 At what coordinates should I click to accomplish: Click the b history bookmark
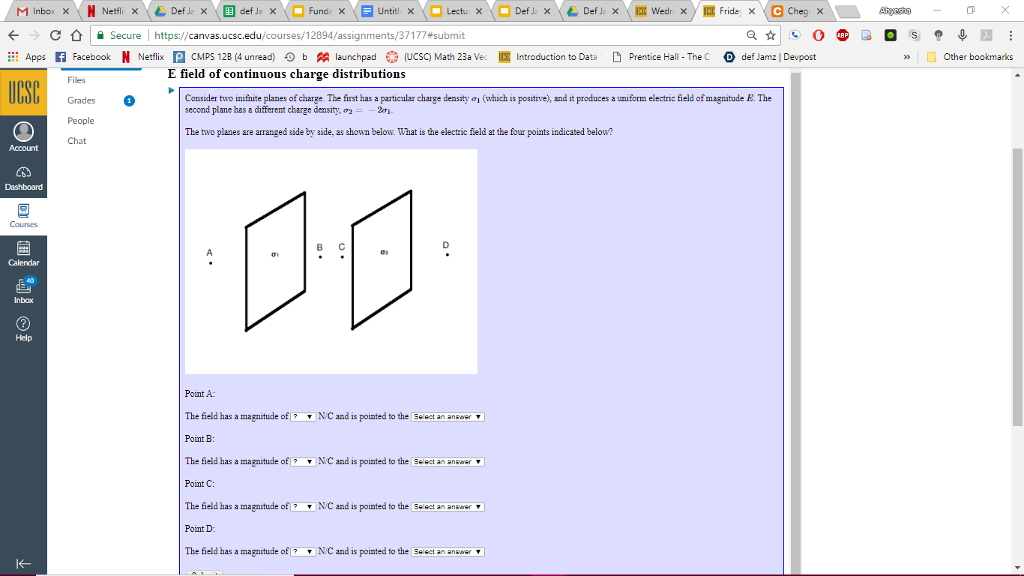[x=296, y=57]
